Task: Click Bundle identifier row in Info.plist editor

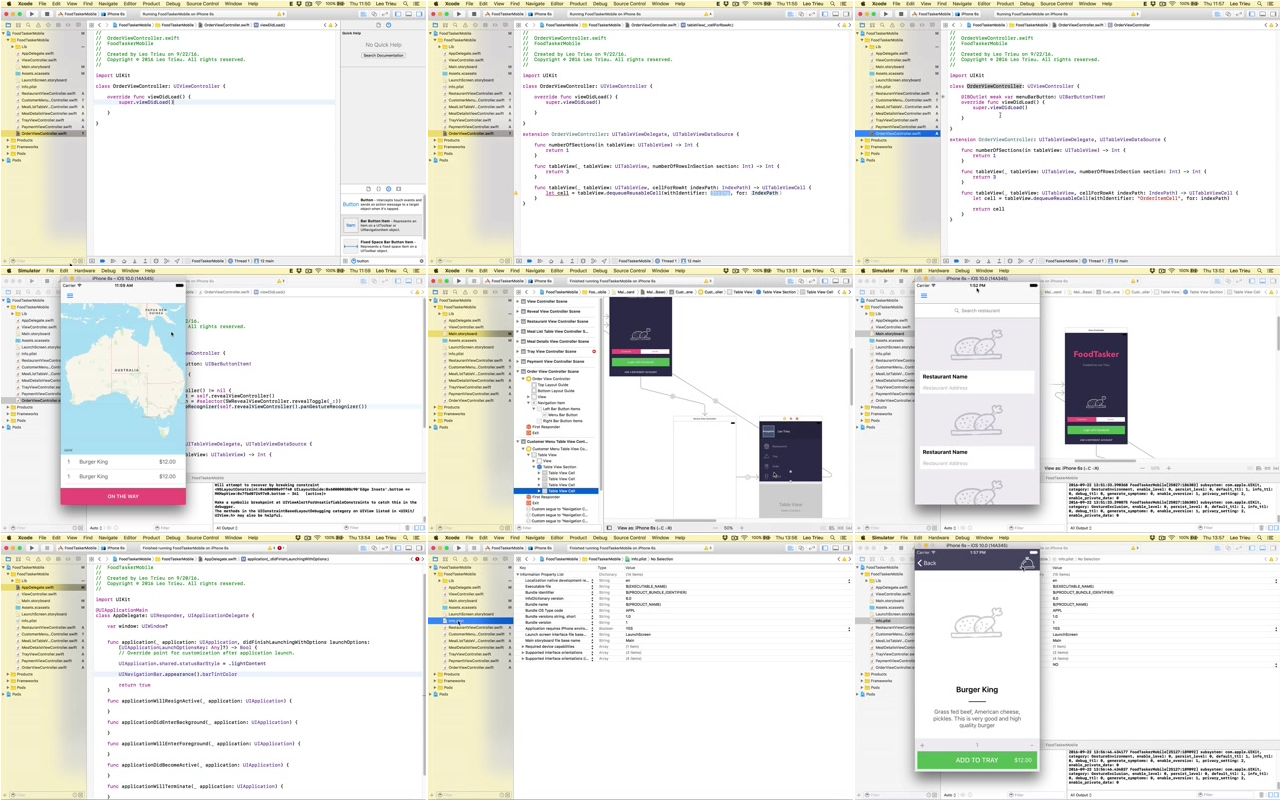Action: (683, 592)
